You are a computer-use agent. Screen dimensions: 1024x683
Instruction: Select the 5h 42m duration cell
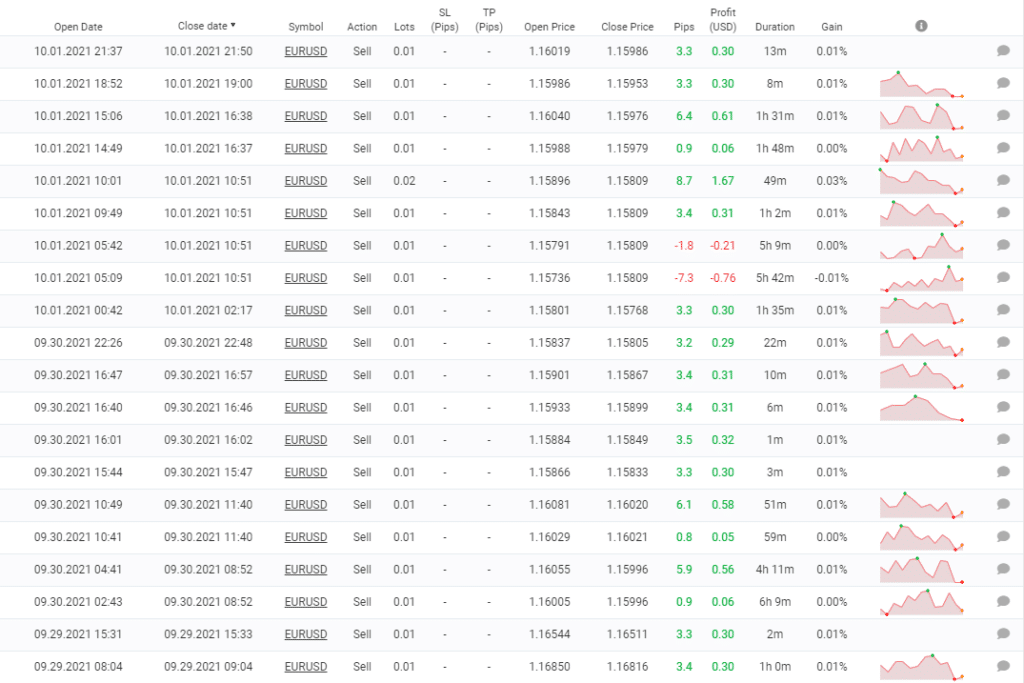tap(775, 278)
